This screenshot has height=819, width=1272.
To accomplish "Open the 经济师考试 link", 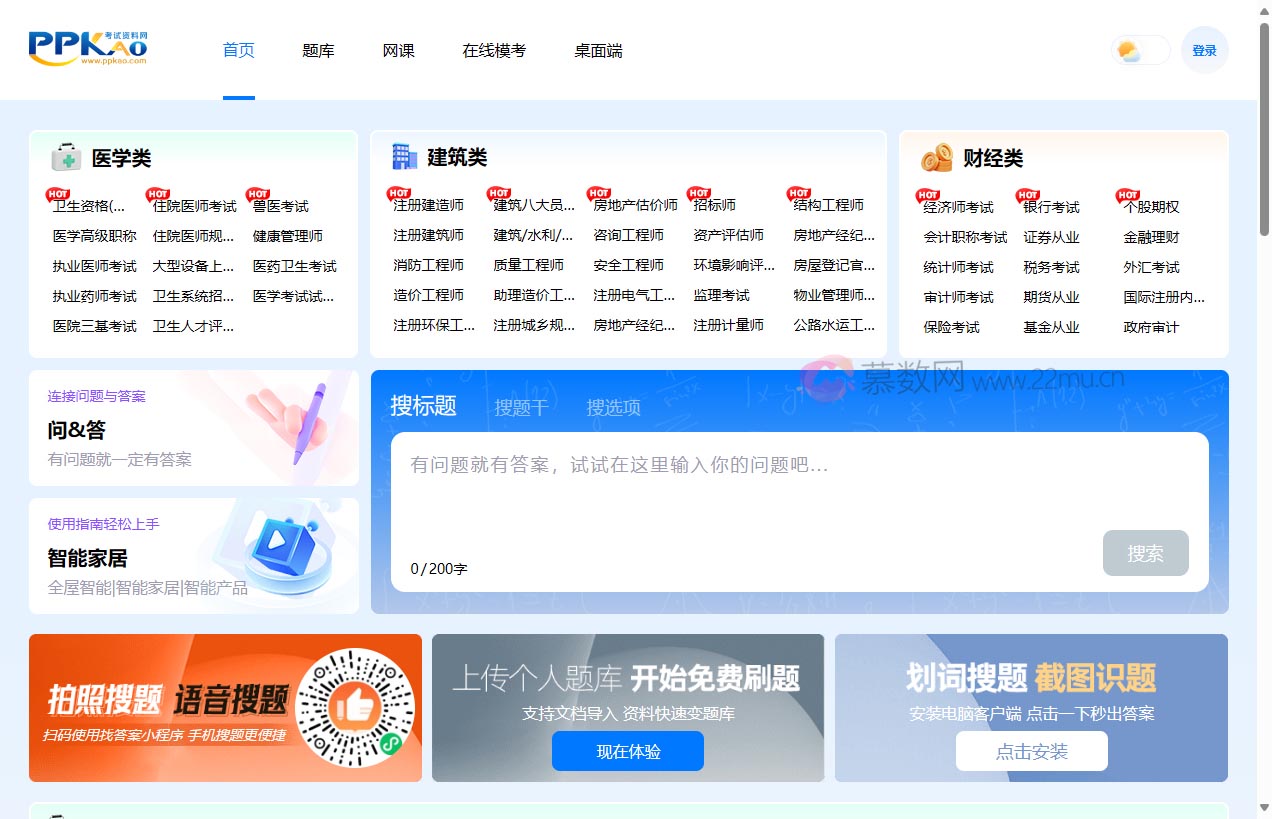I will 957,206.
